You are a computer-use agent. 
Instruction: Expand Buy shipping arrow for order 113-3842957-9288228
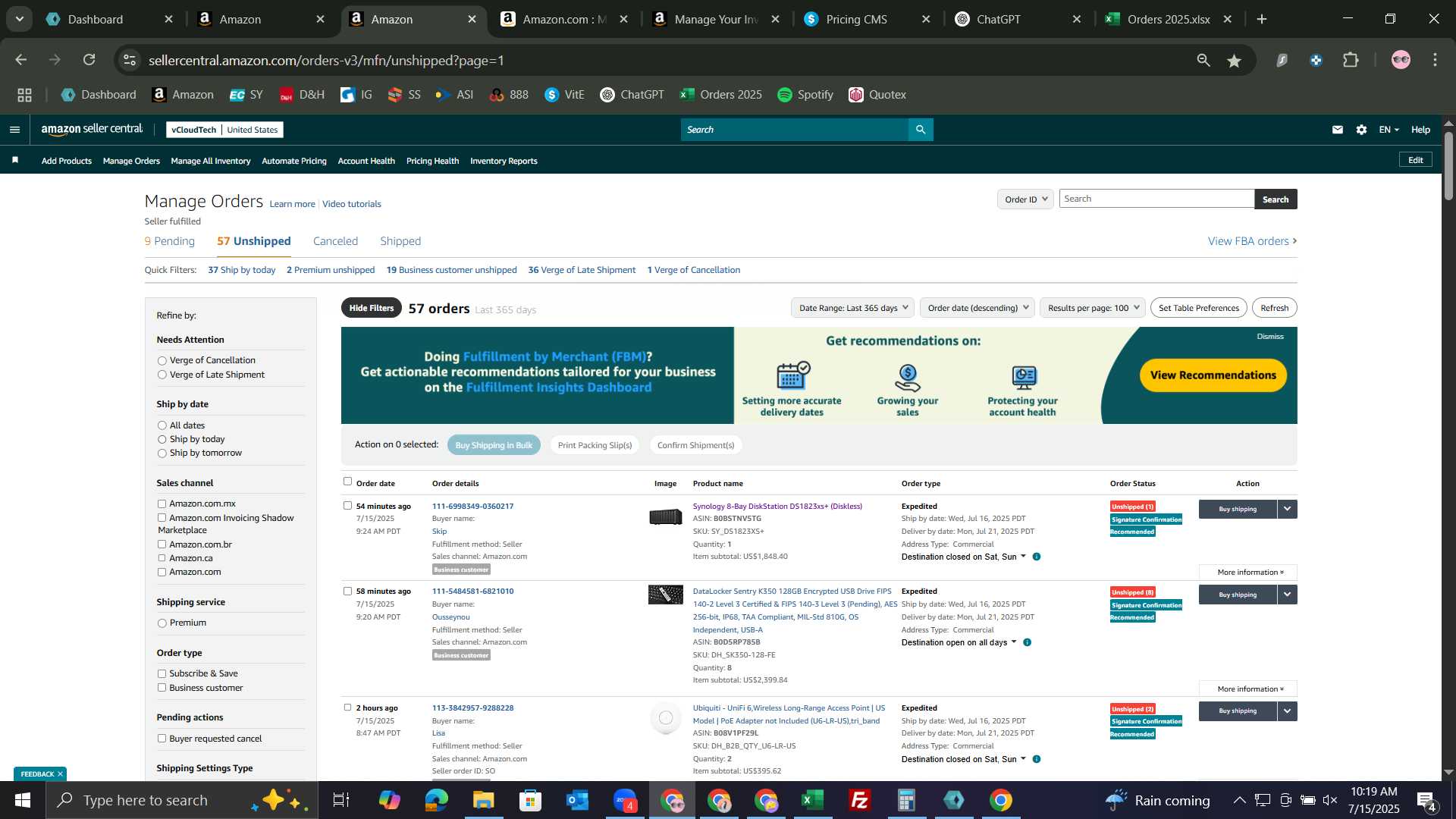tap(1288, 711)
